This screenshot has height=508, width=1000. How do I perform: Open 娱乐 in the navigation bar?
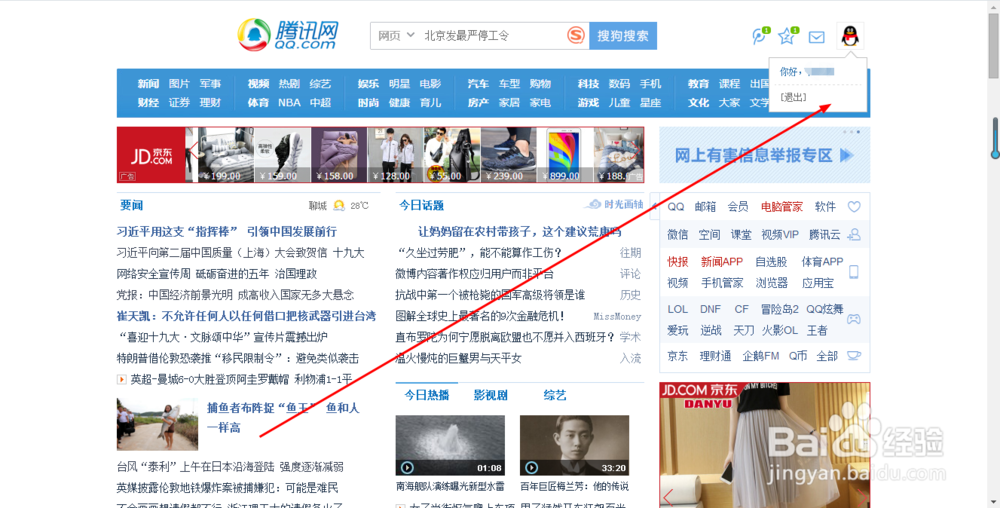(368, 83)
